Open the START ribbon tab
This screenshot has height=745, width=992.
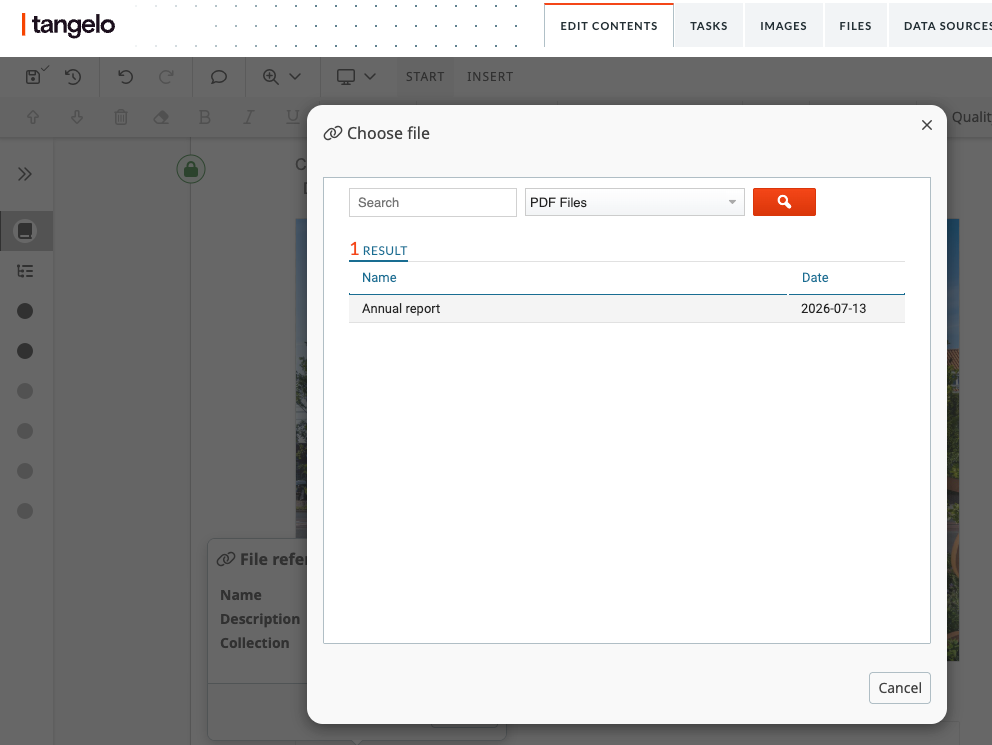[x=425, y=77]
